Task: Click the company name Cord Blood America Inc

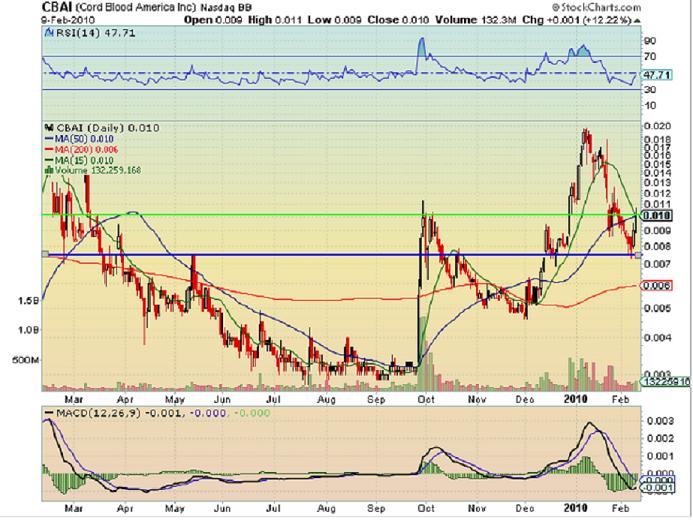Action: [137, 8]
